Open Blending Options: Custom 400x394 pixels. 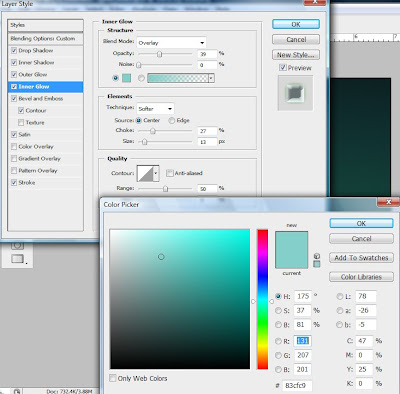(x=45, y=39)
